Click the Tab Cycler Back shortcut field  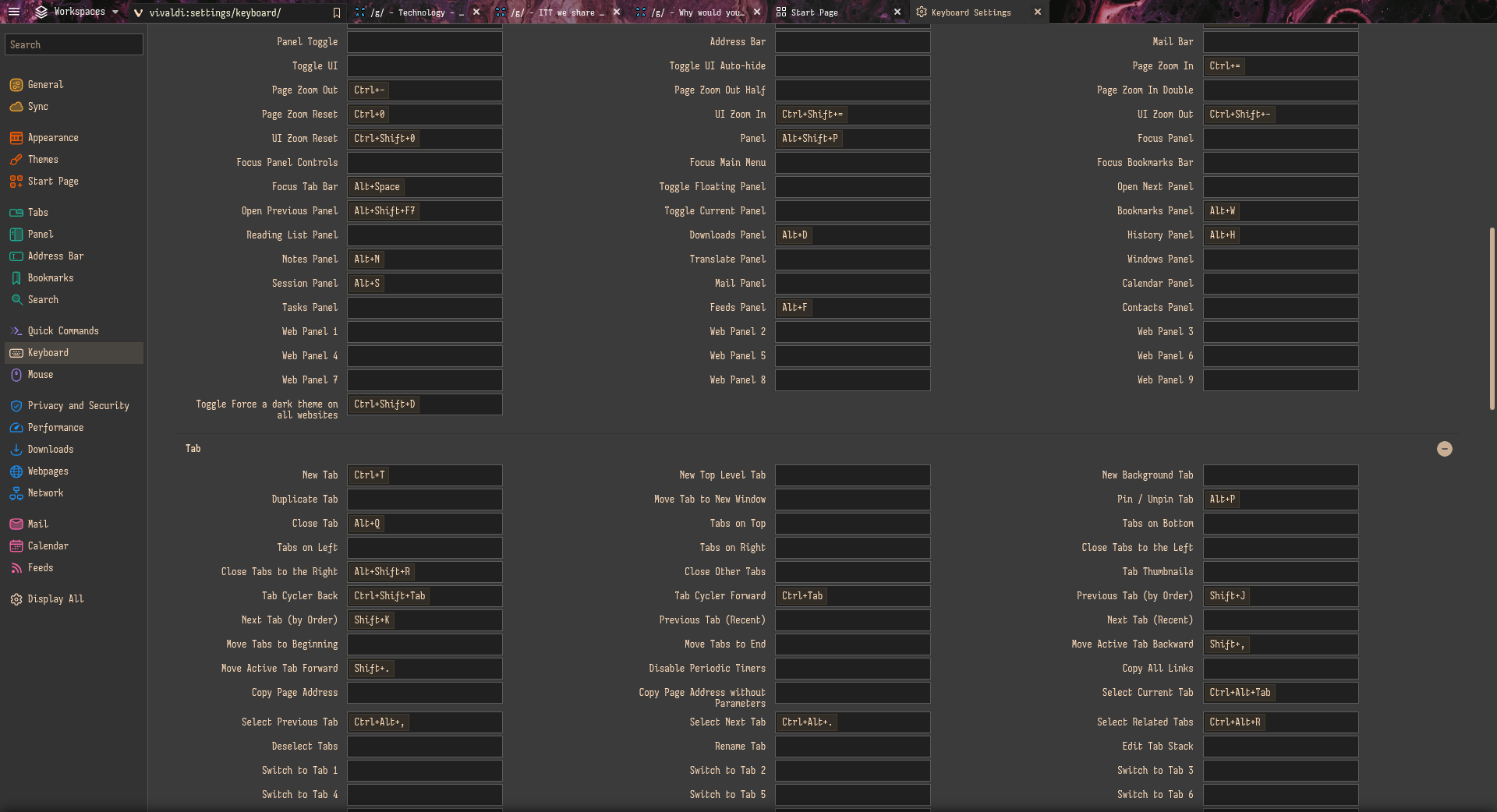(x=425, y=596)
